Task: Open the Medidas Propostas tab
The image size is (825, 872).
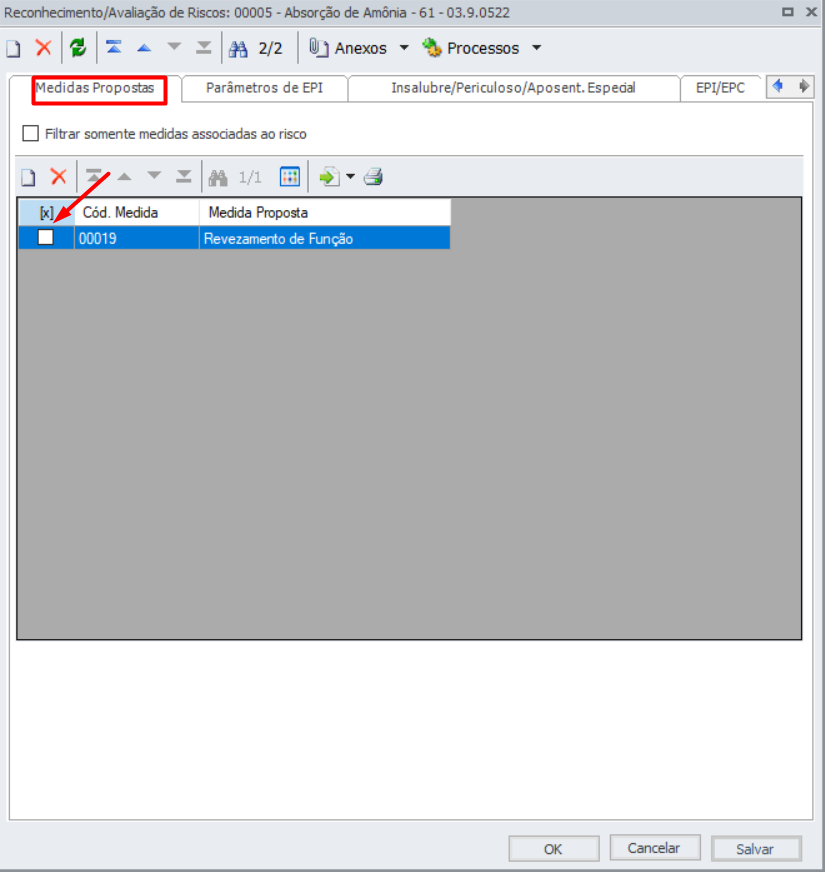Action: [x=95, y=88]
